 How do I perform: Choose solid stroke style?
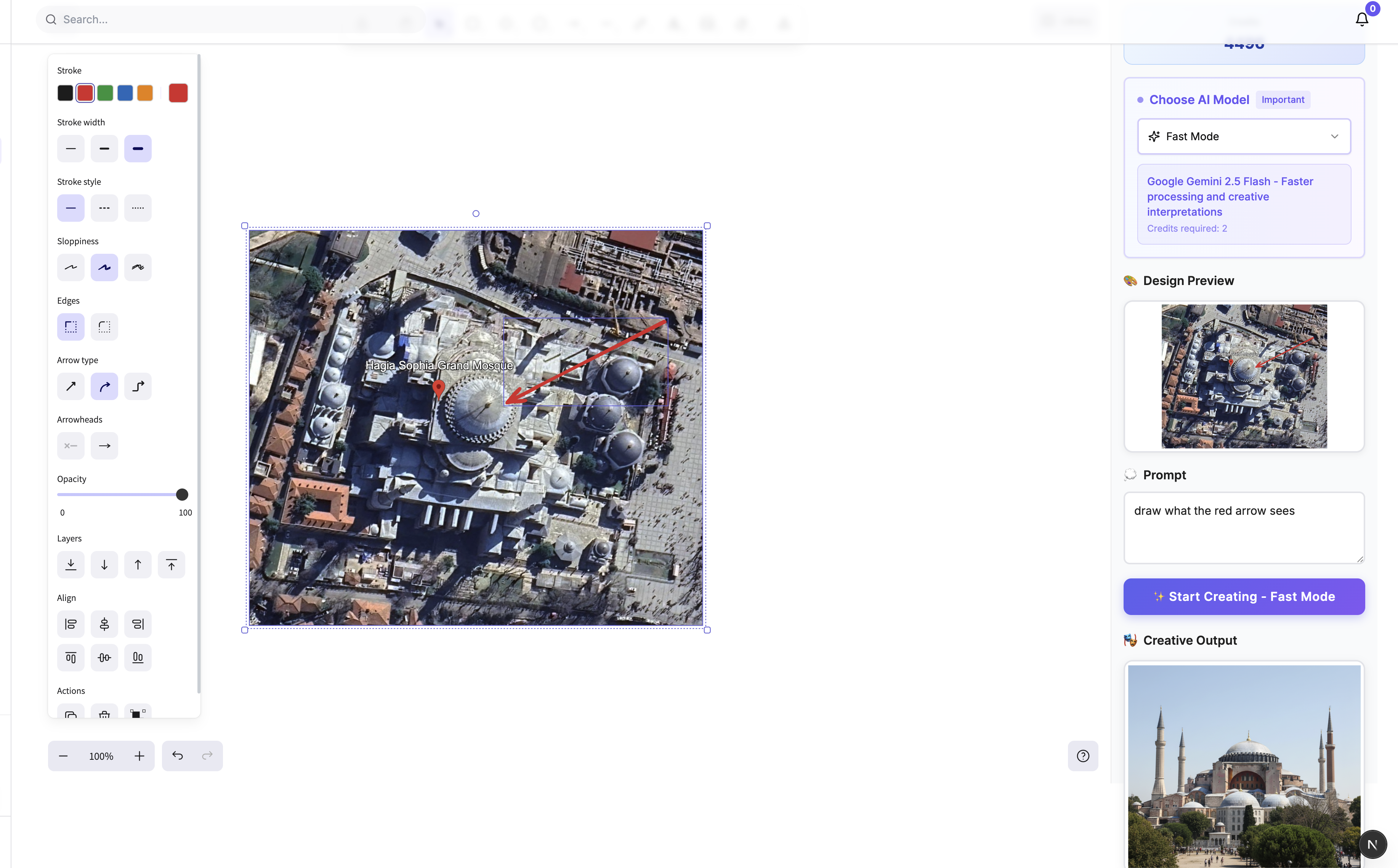click(71, 208)
